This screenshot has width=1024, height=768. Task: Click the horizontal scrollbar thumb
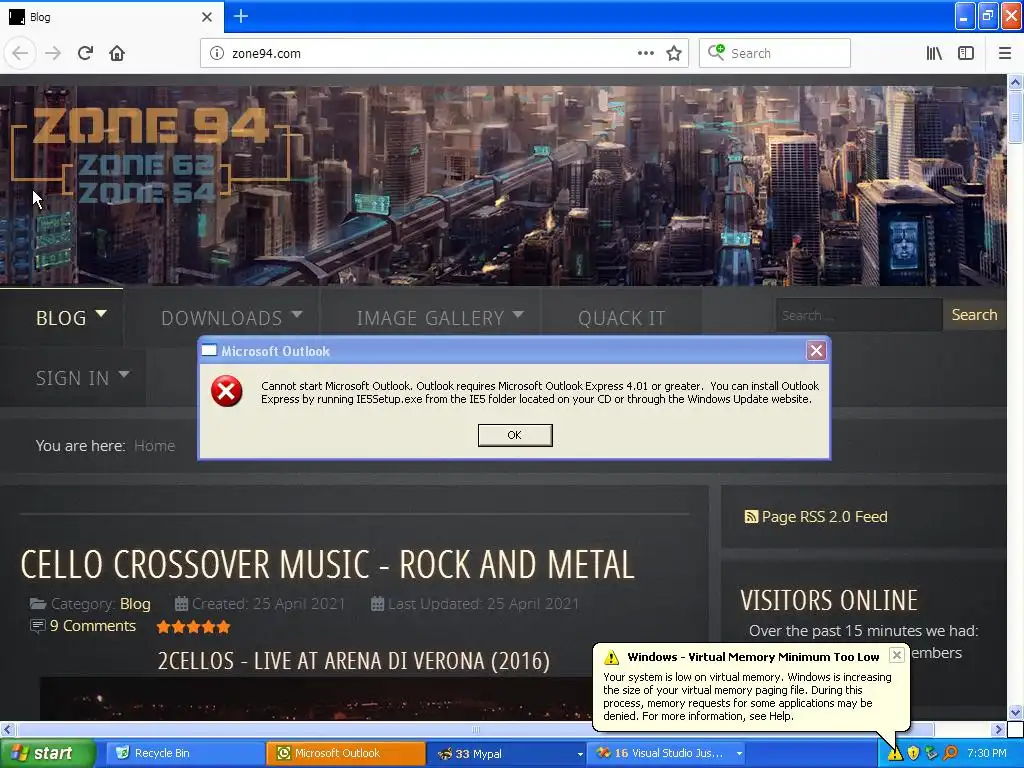475,729
